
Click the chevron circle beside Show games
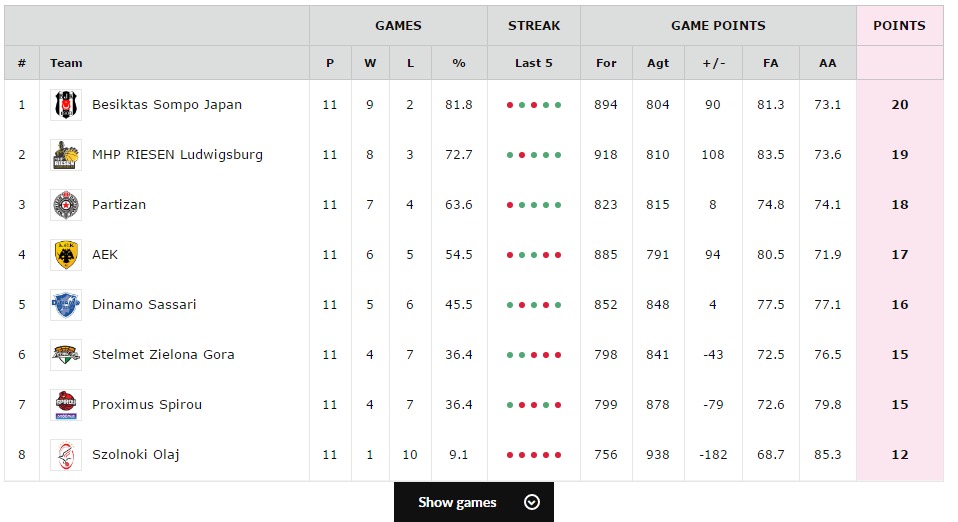coord(532,502)
